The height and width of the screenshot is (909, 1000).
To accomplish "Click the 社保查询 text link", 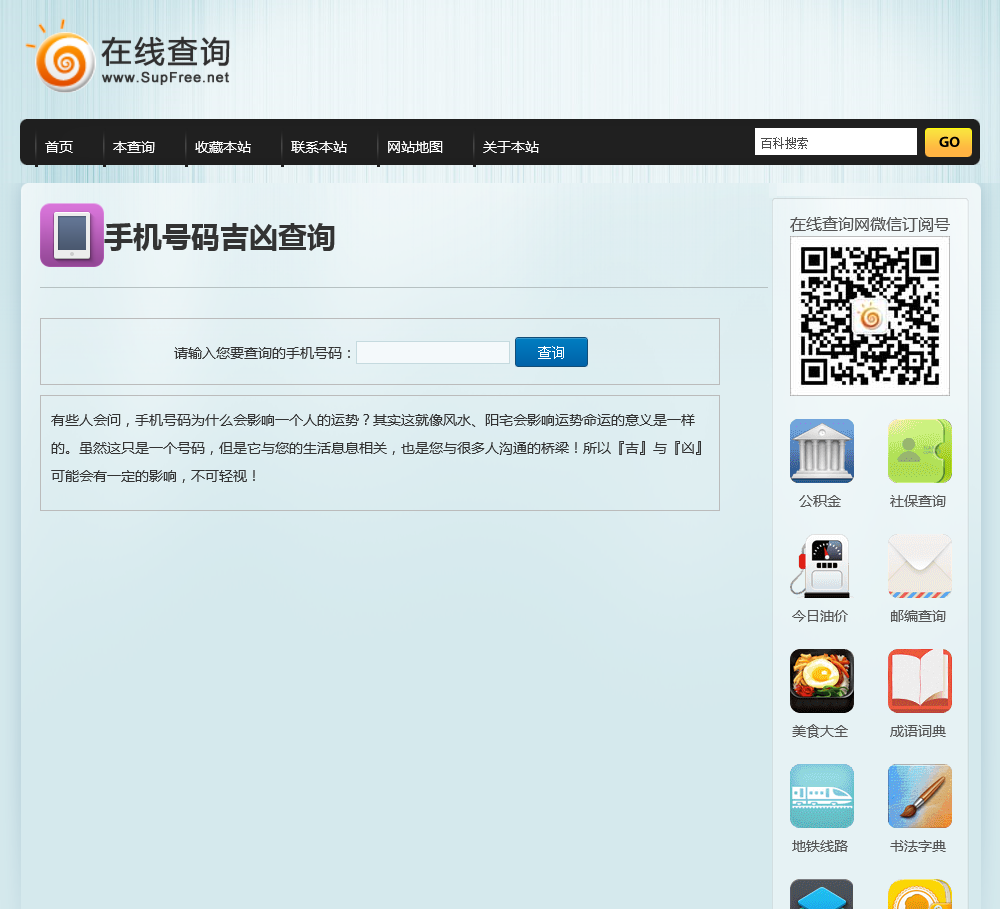I will click(x=918, y=501).
